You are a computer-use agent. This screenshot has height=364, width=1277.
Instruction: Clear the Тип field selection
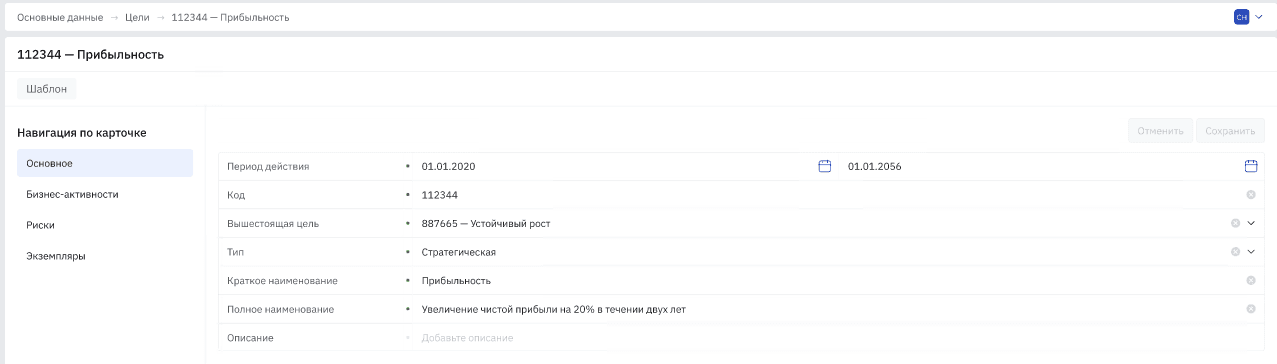[1235, 252]
